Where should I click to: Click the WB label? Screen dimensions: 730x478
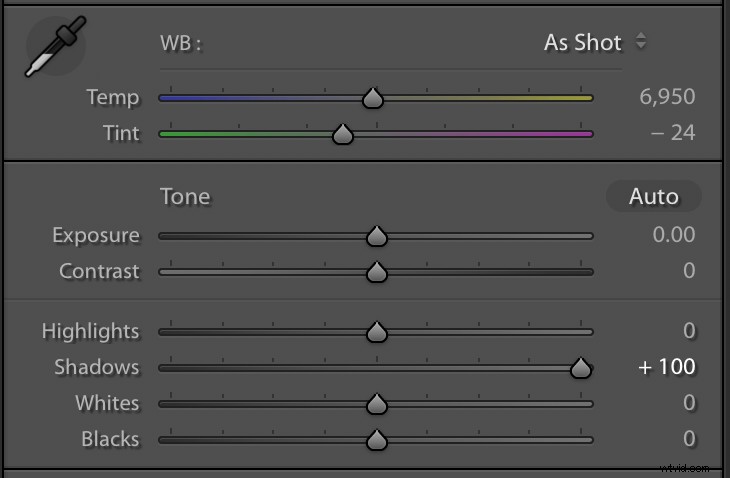(181, 43)
